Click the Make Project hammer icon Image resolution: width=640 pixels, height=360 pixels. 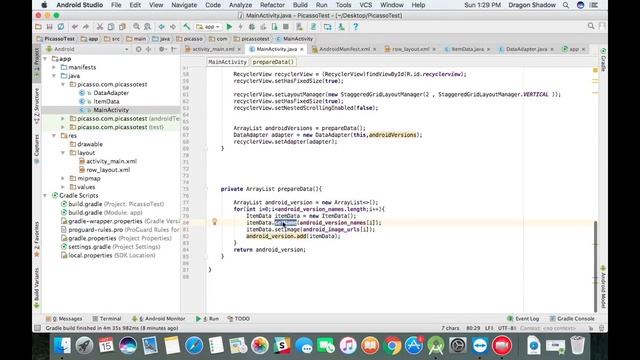click(187, 27)
